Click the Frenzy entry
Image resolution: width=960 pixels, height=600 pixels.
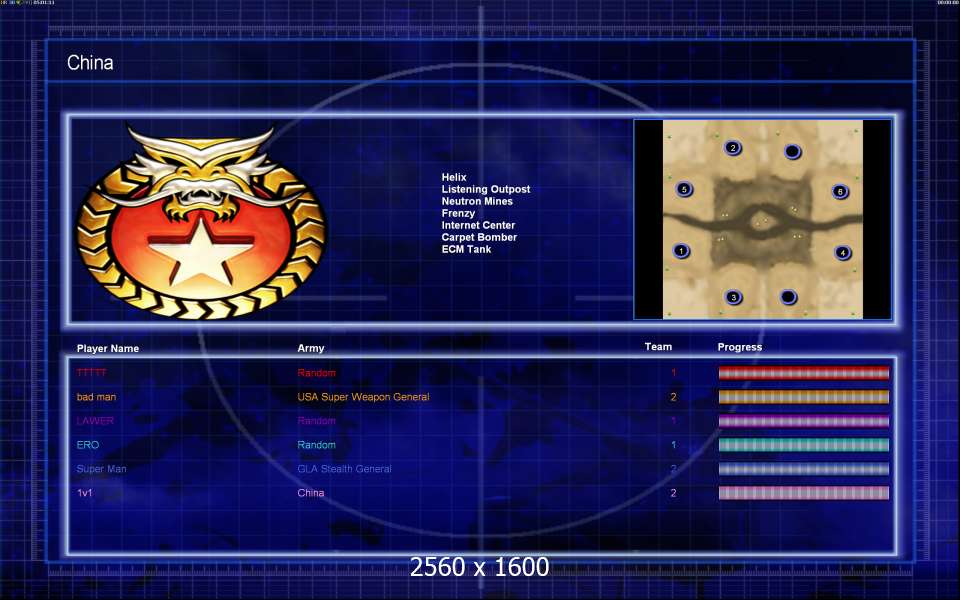(458, 213)
